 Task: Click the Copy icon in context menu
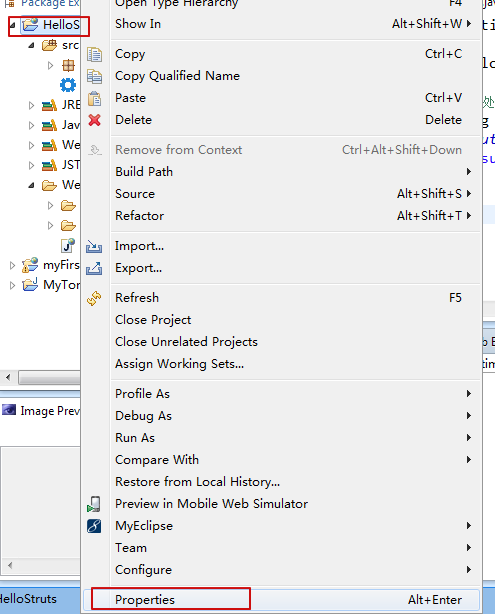click(x=94, y=54)
